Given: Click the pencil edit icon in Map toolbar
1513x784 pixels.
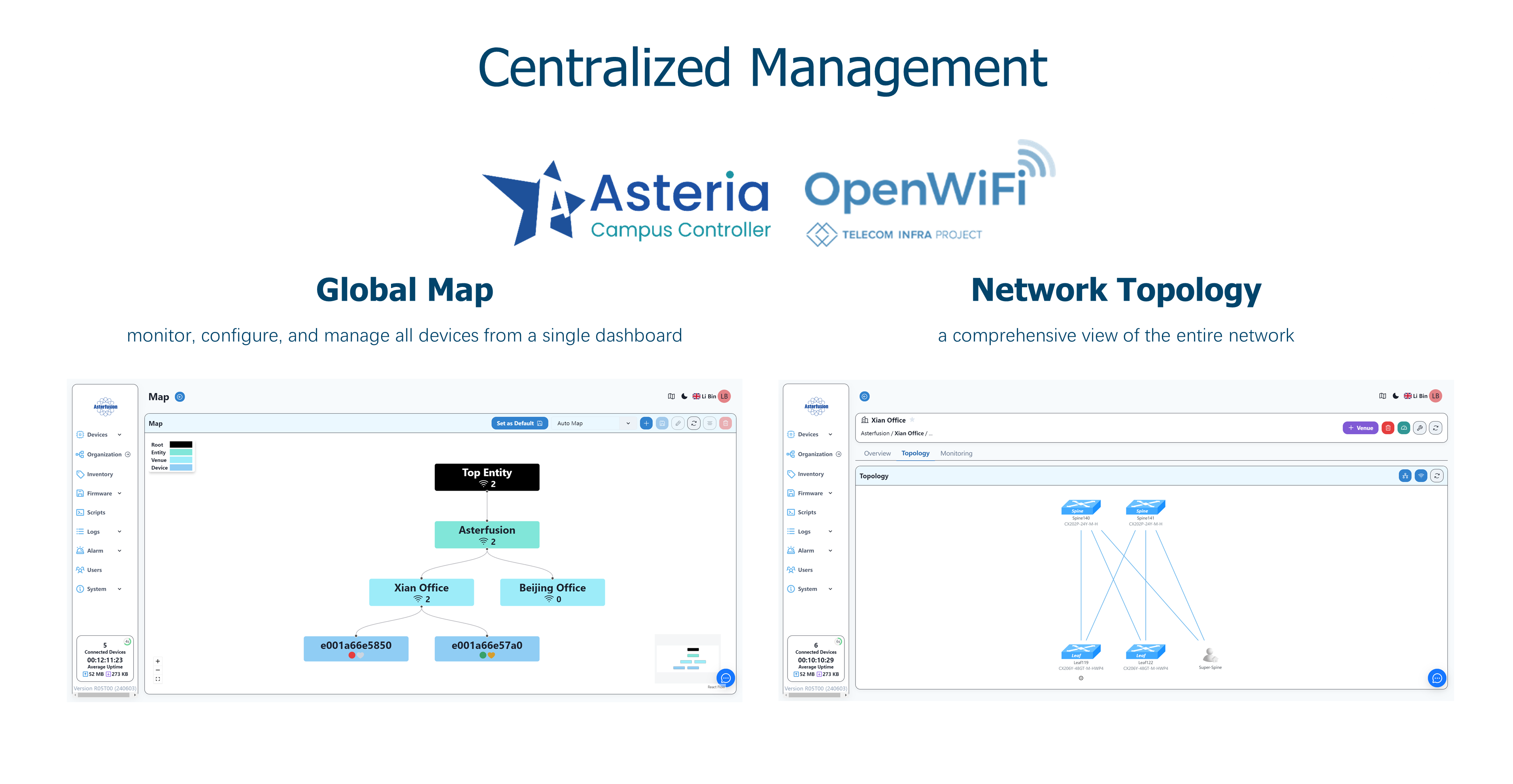Looking at the screenshot, I should (678, 423).
